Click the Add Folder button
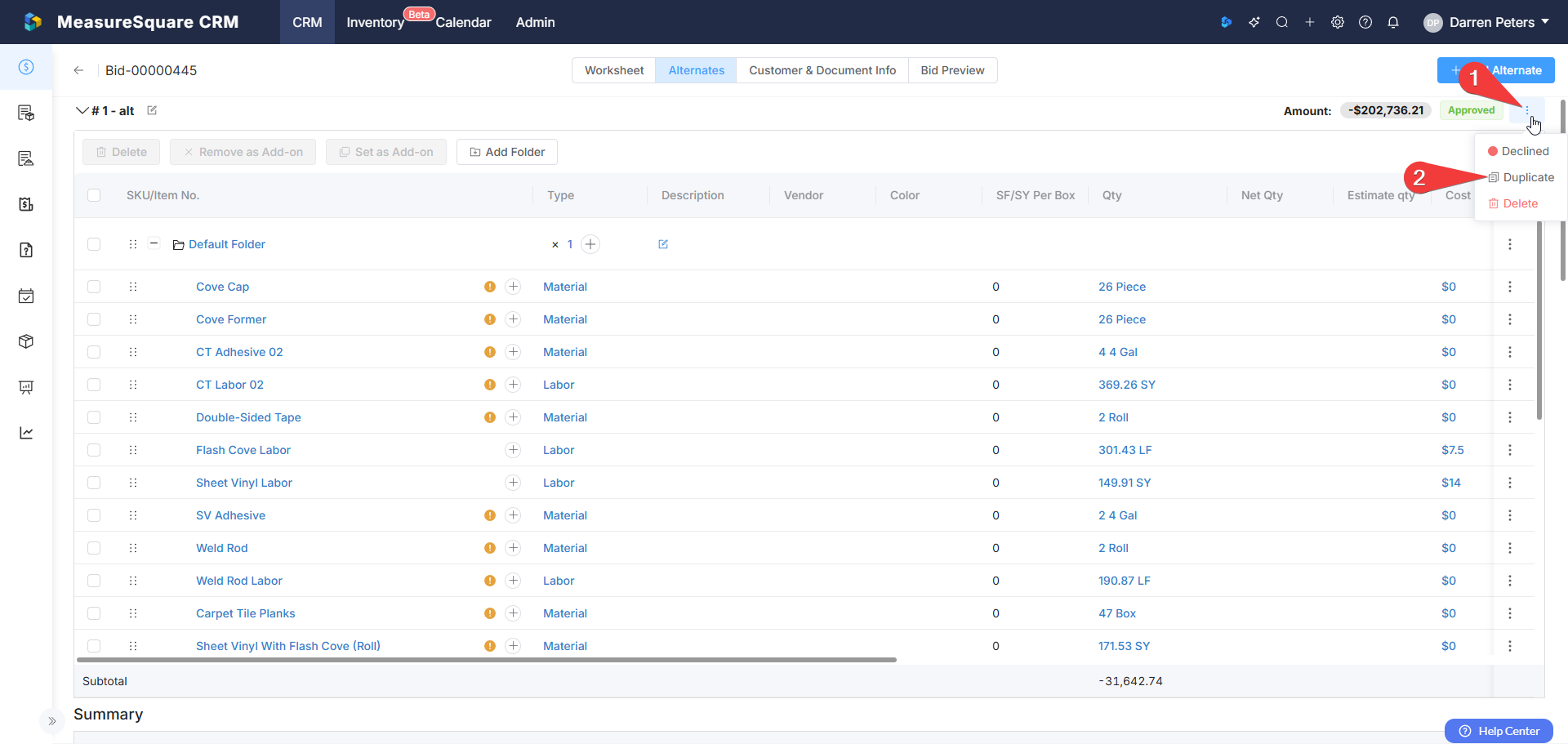This screenshot has width=1568, height=744. [507, 152]
